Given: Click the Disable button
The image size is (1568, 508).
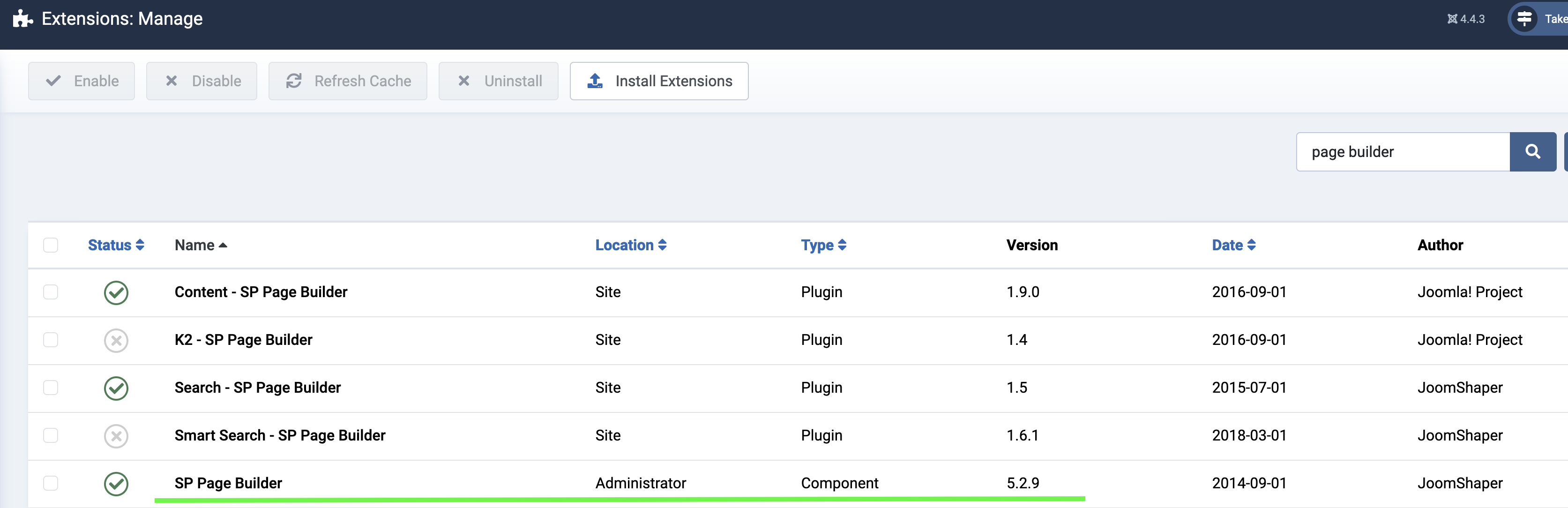Looking at the screenshot, I should (x=202, y=81).
